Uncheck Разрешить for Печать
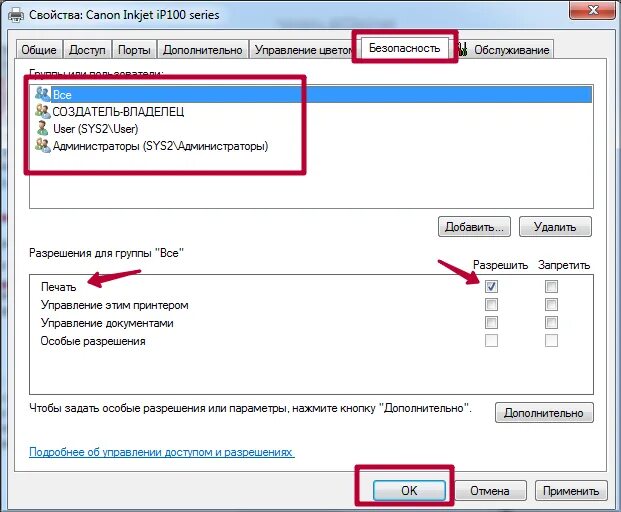The height and width of the screenshot is (512, 621). pyautogui.click(x=491, y=286)
